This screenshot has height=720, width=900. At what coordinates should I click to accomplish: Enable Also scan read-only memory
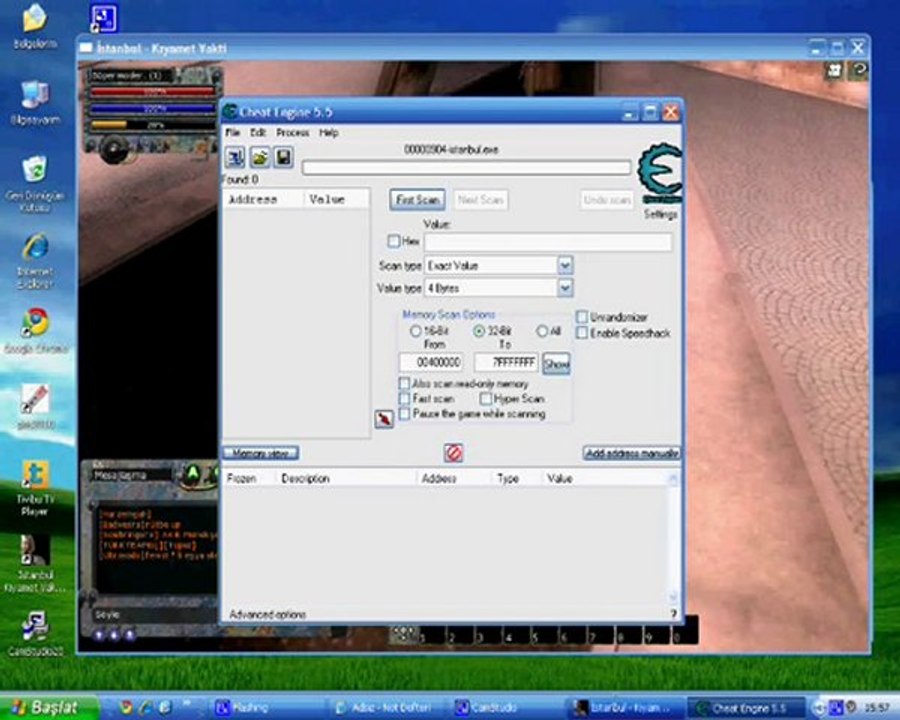[404, 383]
